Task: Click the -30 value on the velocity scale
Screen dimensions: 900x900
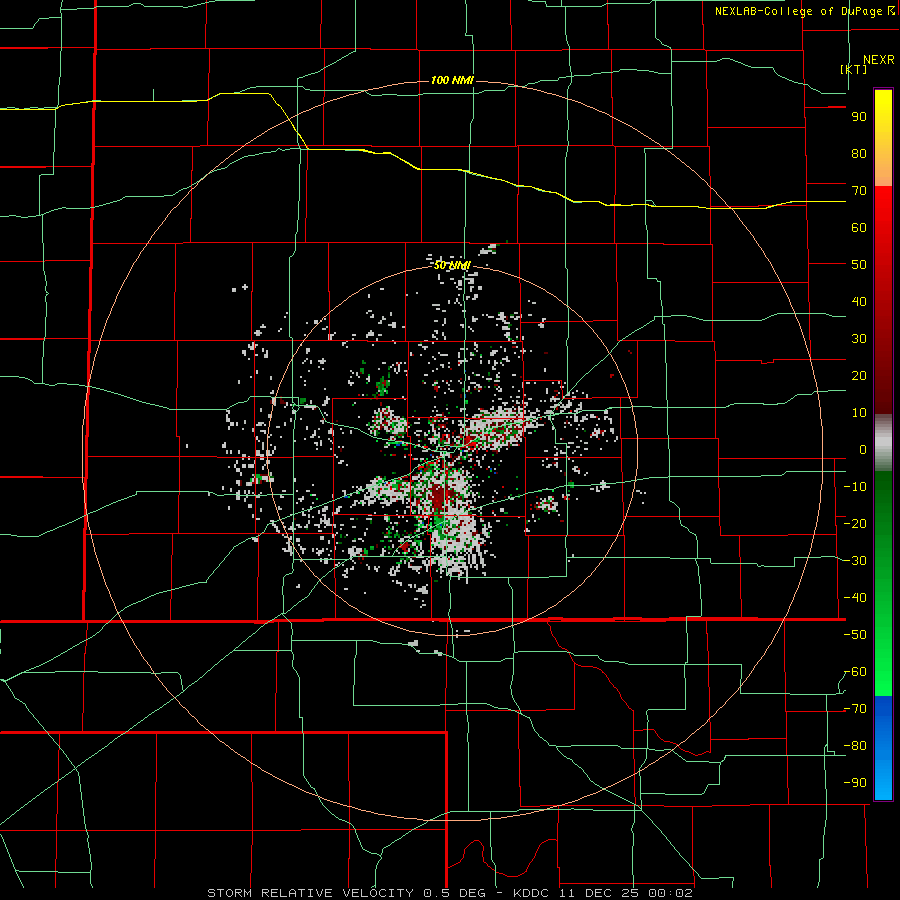Action: pyautogui.click(x=855, y=561)
